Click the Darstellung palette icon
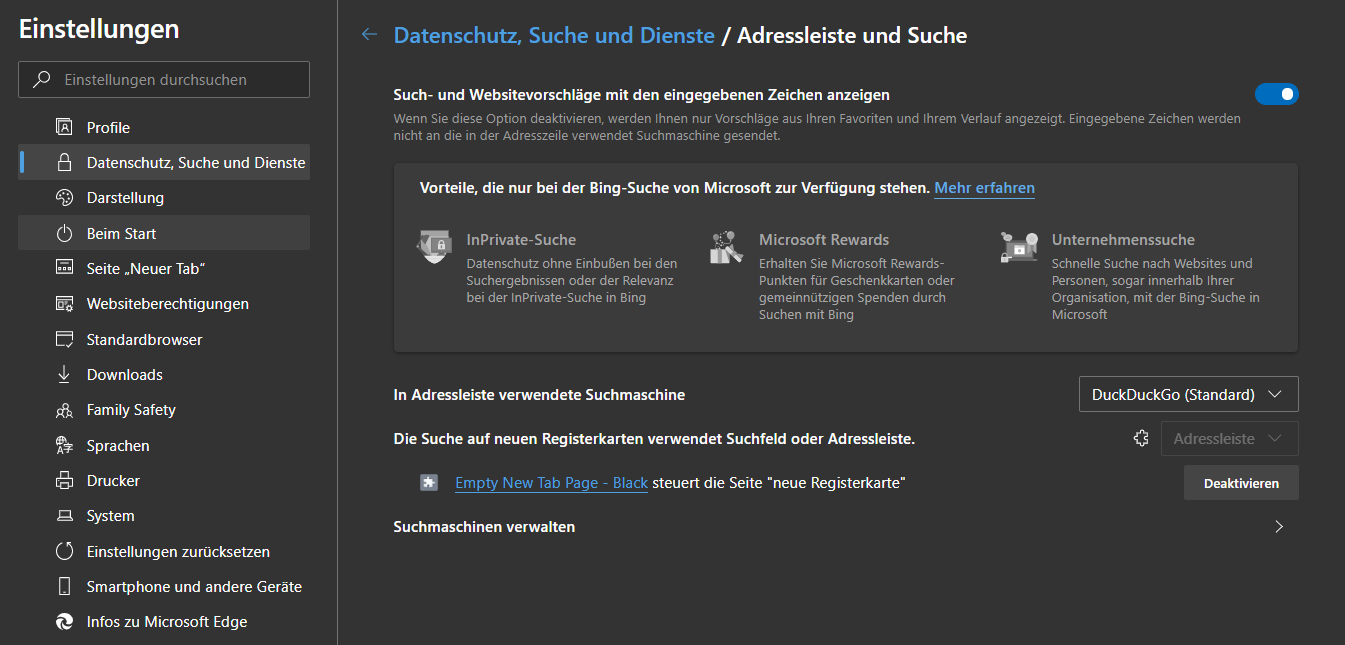 point(65,198)
